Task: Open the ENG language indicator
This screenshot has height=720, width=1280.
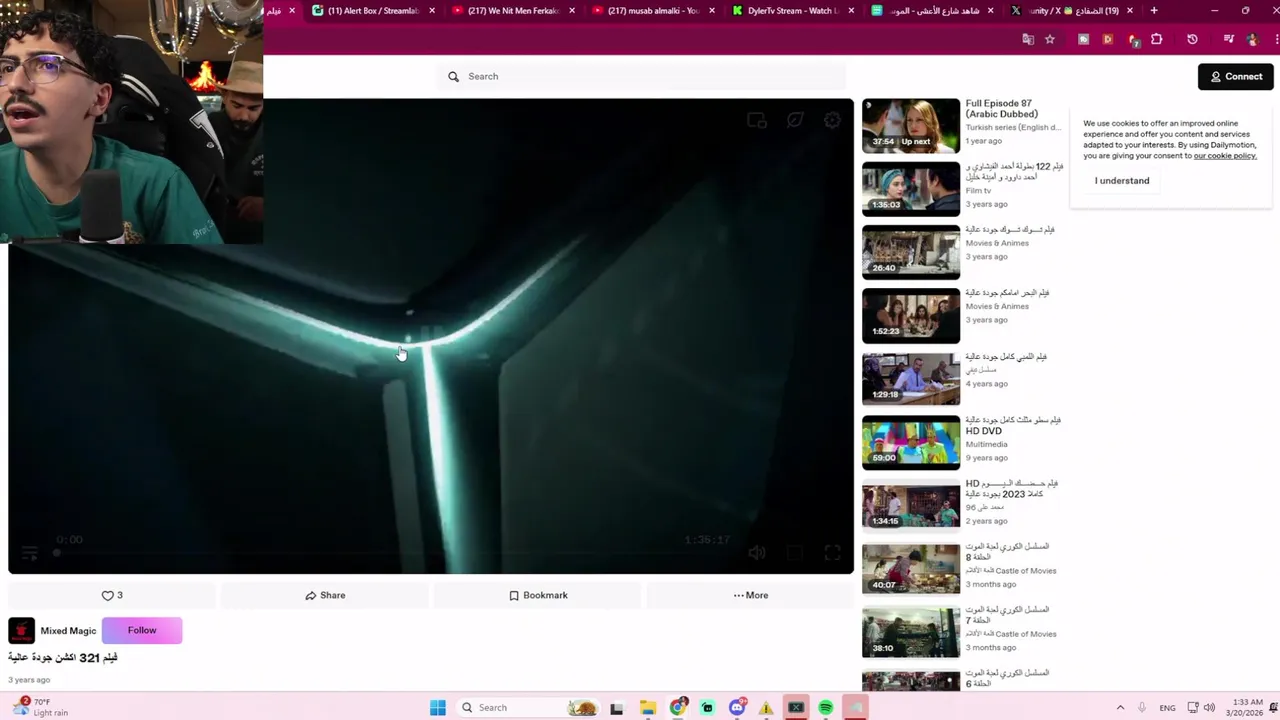Action: pos(1167,708)
